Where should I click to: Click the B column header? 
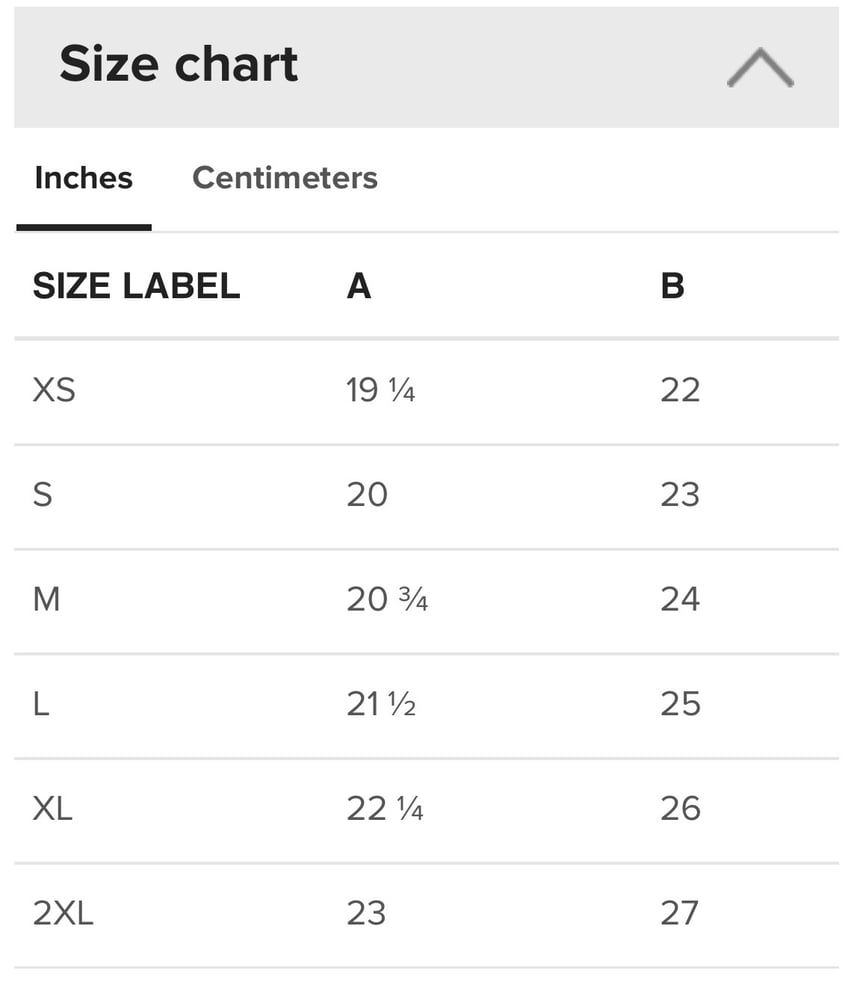point(672,287)
